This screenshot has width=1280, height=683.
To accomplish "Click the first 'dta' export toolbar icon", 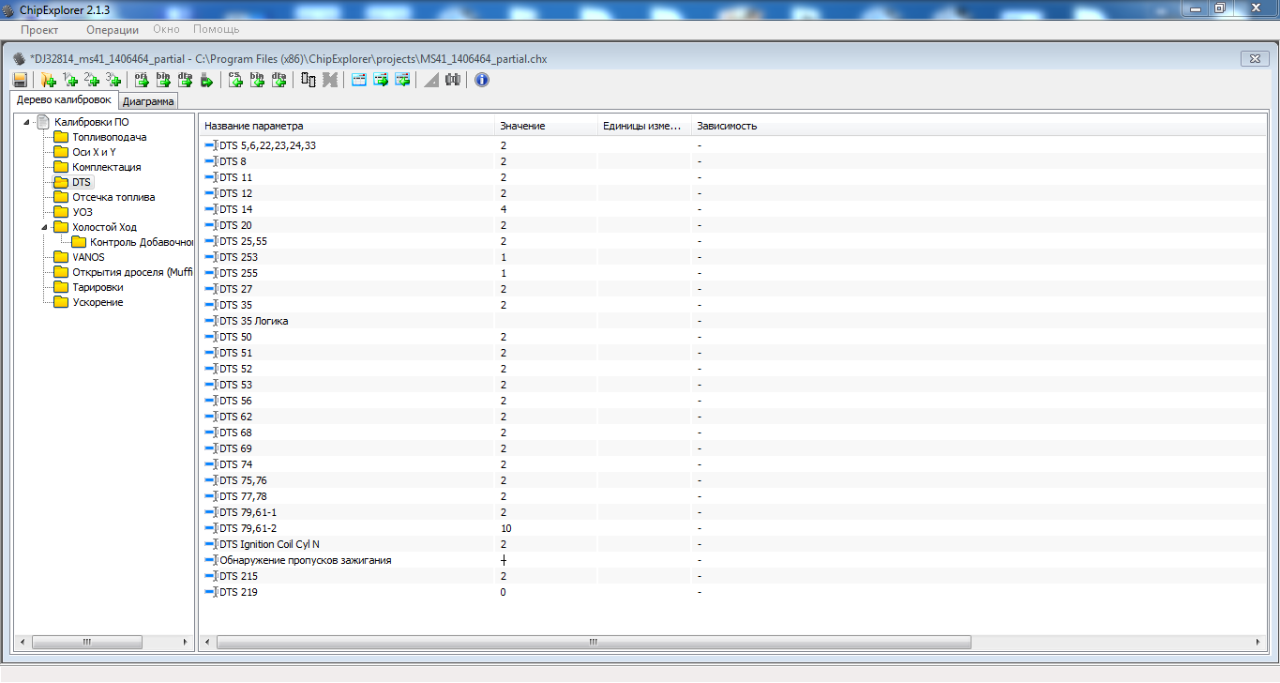I will coord(185,80).
